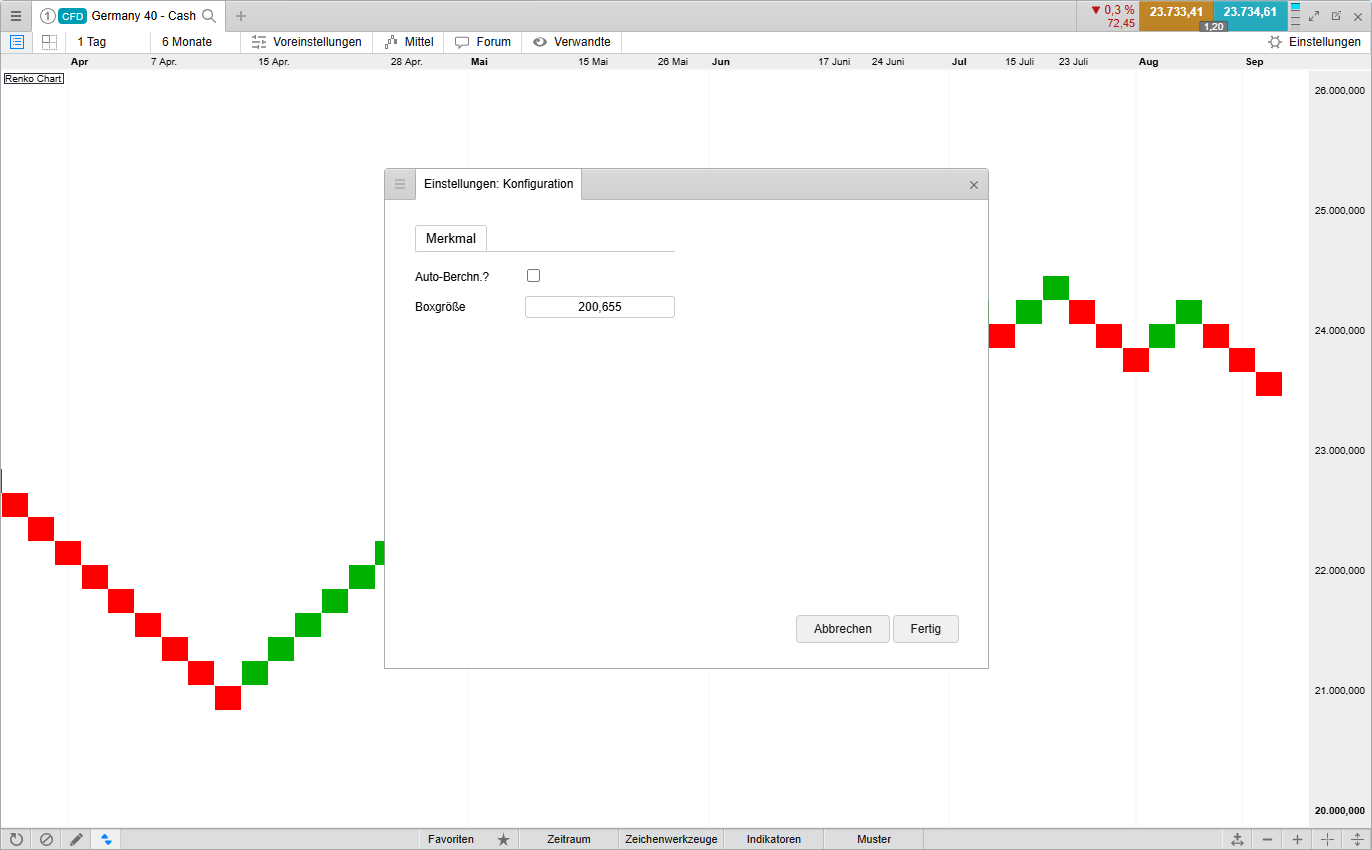Toggle the list view icon in the top-left toolbar
The height and width of the screenshot is (850, 1372).
[17, 42]
